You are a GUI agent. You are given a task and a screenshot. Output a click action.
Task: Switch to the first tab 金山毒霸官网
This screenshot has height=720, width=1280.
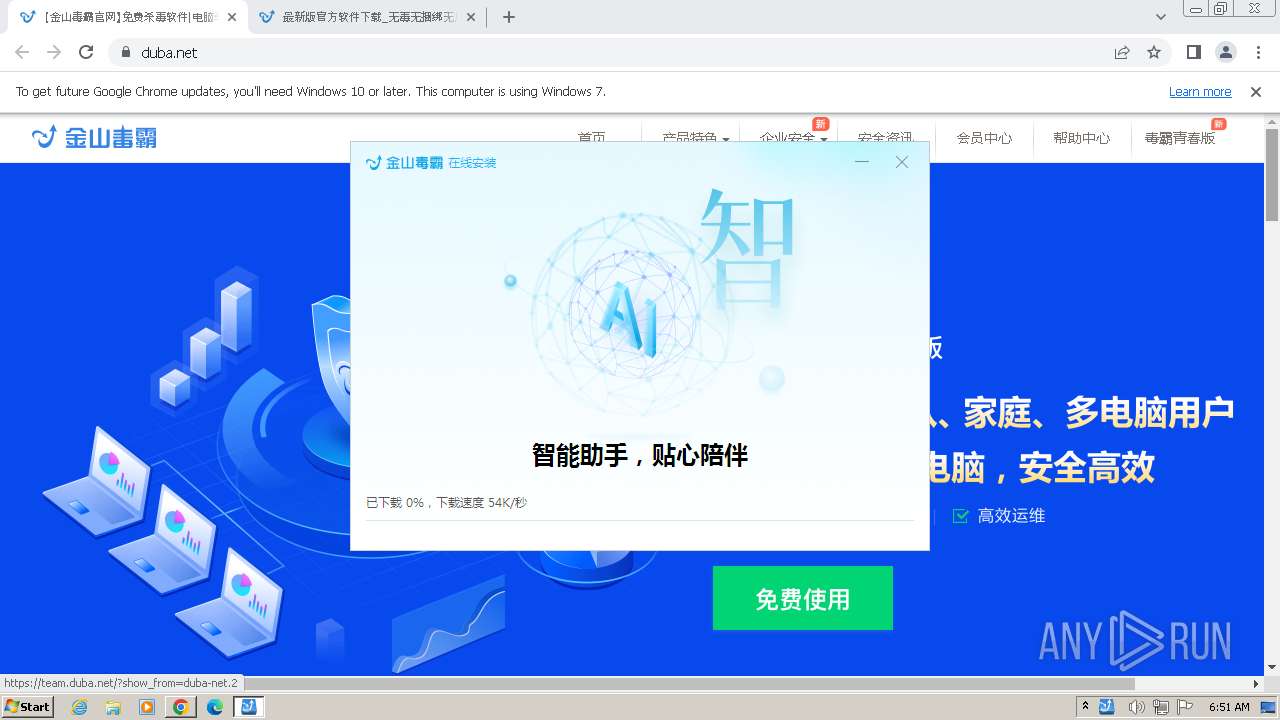click(x=128, y=17)
